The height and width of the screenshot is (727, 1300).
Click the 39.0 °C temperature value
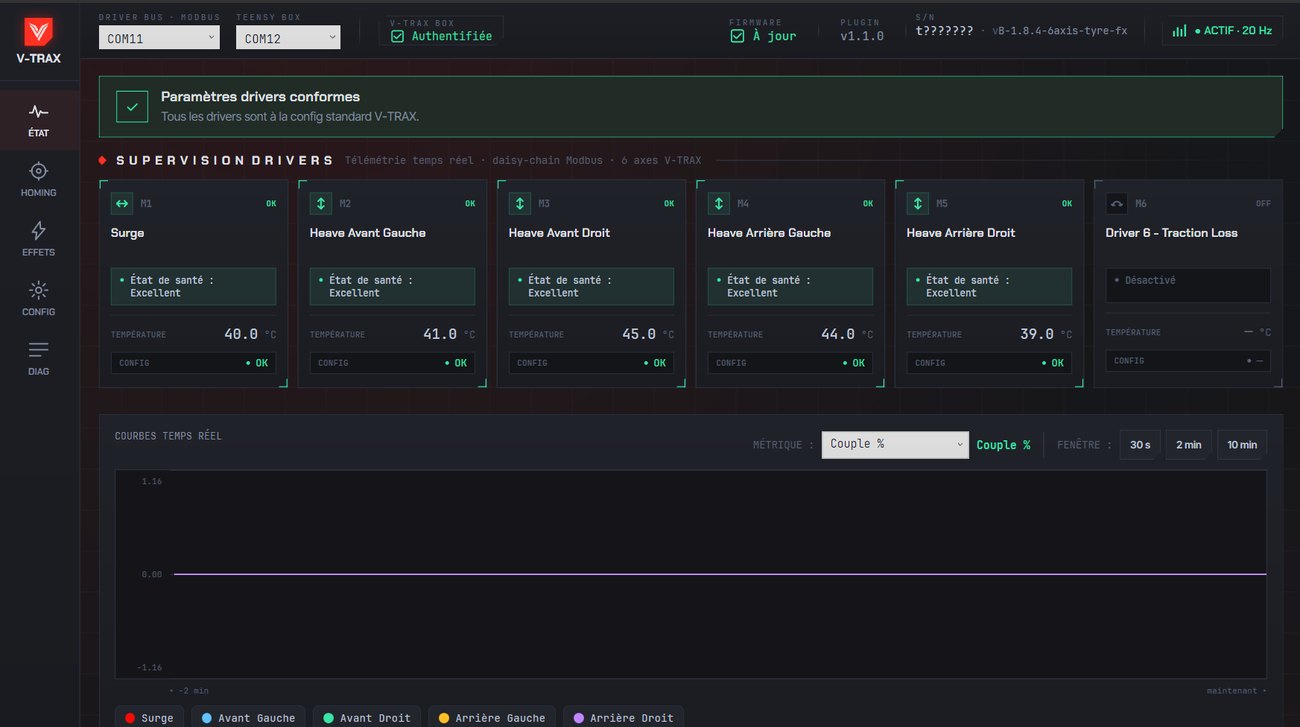[x=1046, y=334]
